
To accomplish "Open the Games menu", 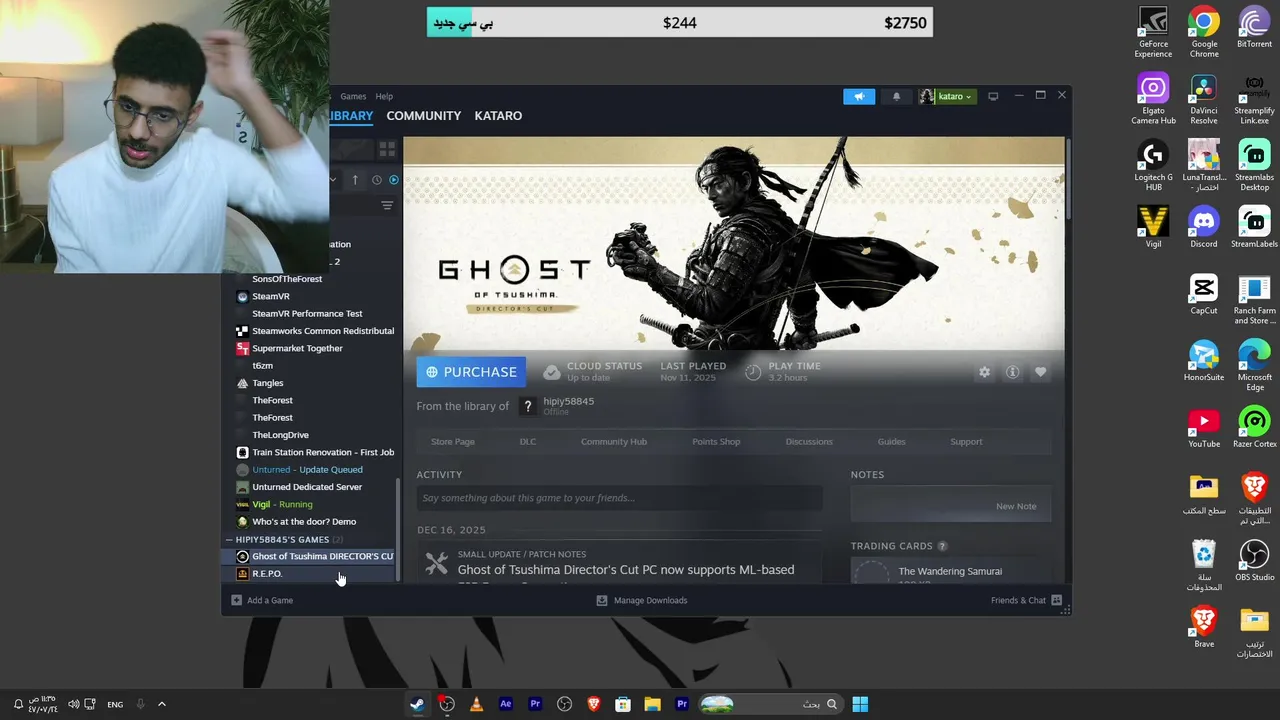I will click(x=353, y=97).
